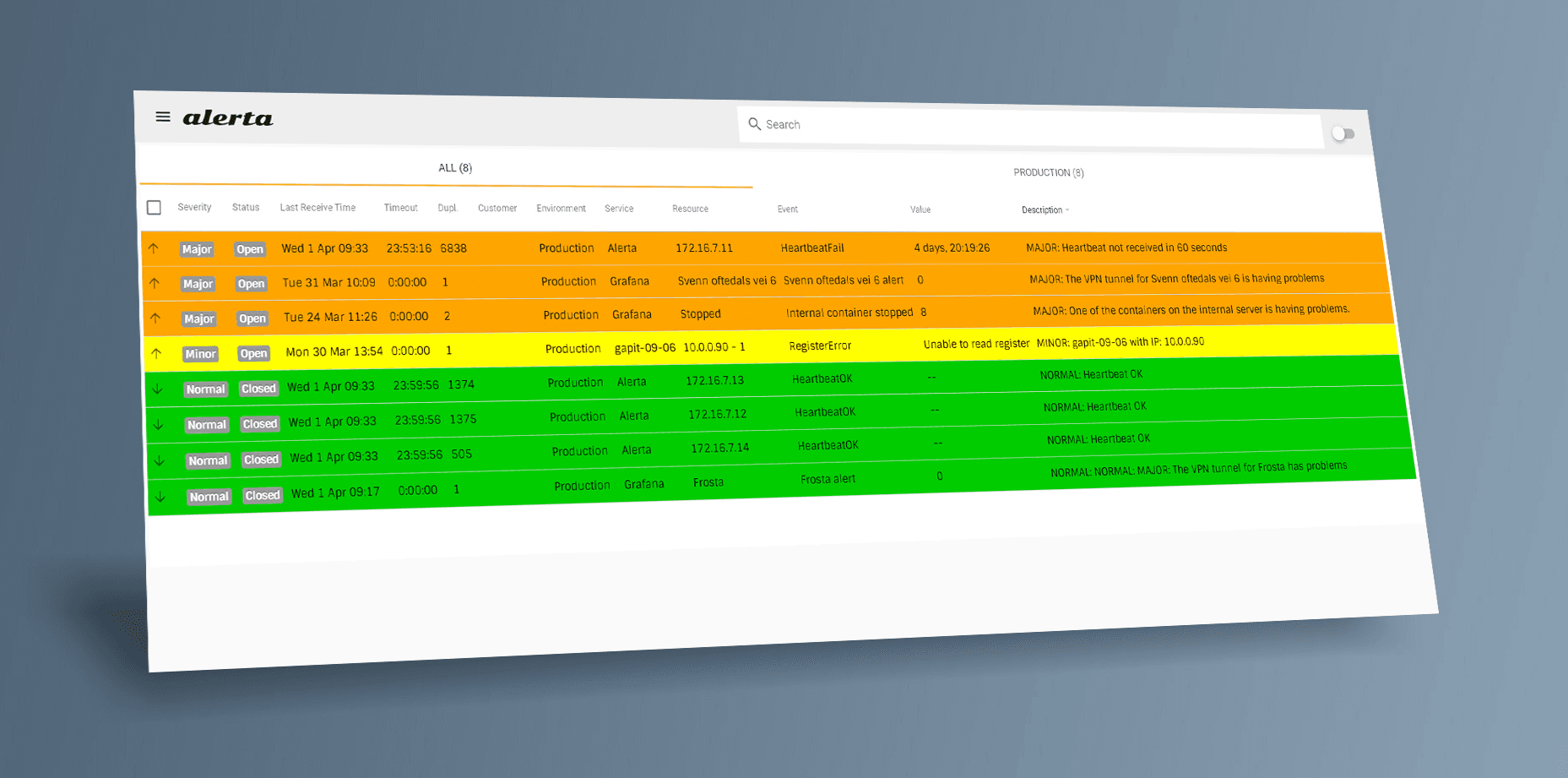The image size is (1568, 778).
Task: Click down-arrow icon on 172.16.7.14 row
Action: (x=160, y=460)
